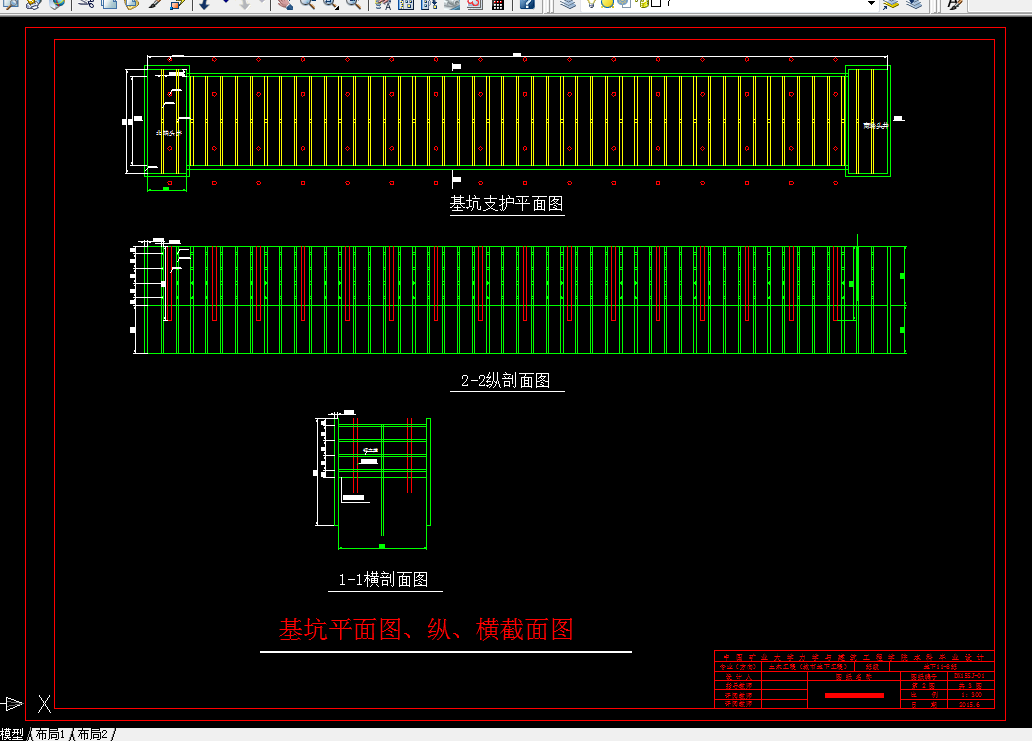Select the 1-1横剖面图 label text
Image resolution: width=1032 pixels, height=741 pixels.
pos(384,579)
